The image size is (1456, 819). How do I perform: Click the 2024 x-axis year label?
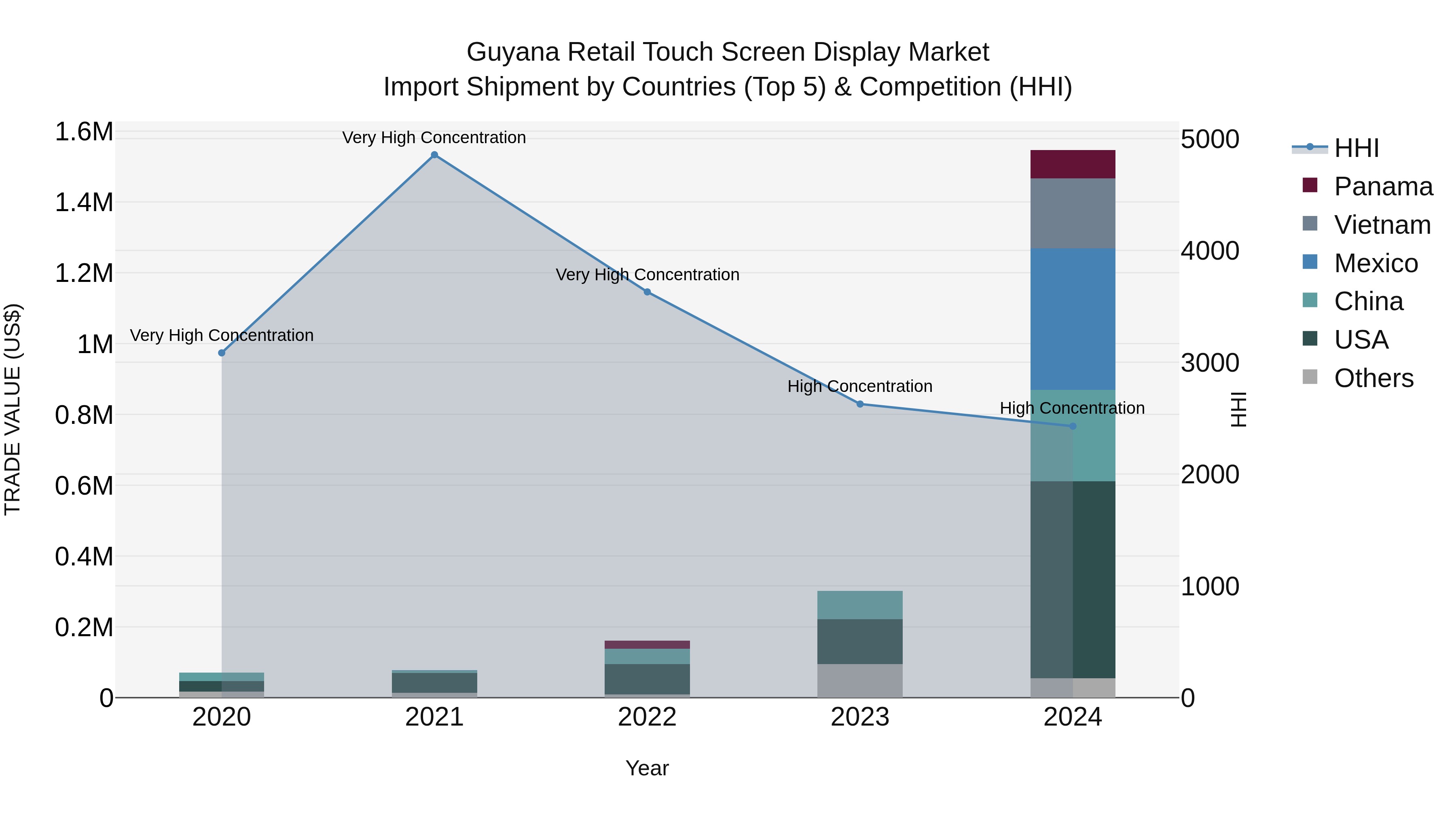point(1073,717)
